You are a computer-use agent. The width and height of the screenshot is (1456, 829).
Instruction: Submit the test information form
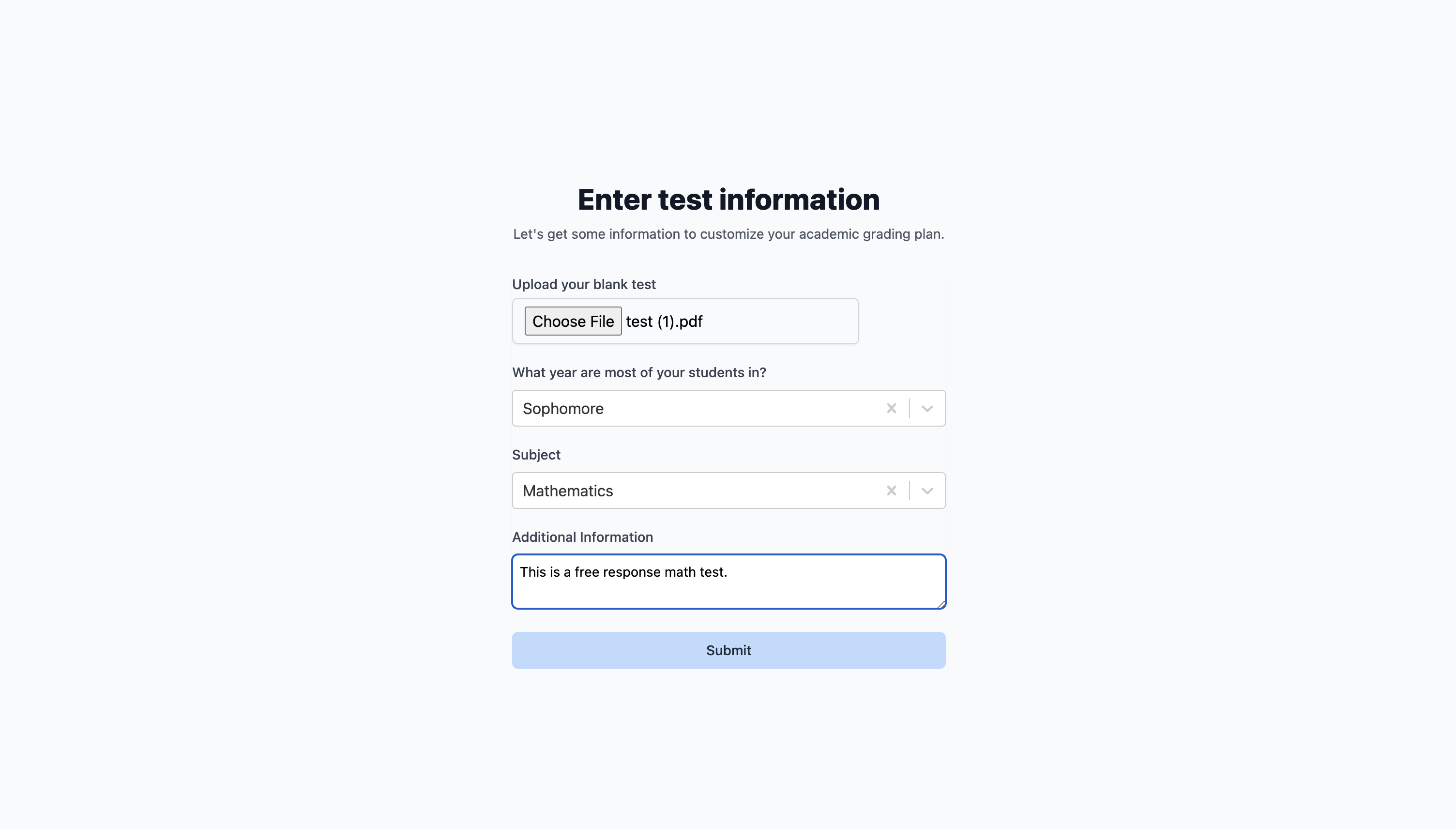728,650
